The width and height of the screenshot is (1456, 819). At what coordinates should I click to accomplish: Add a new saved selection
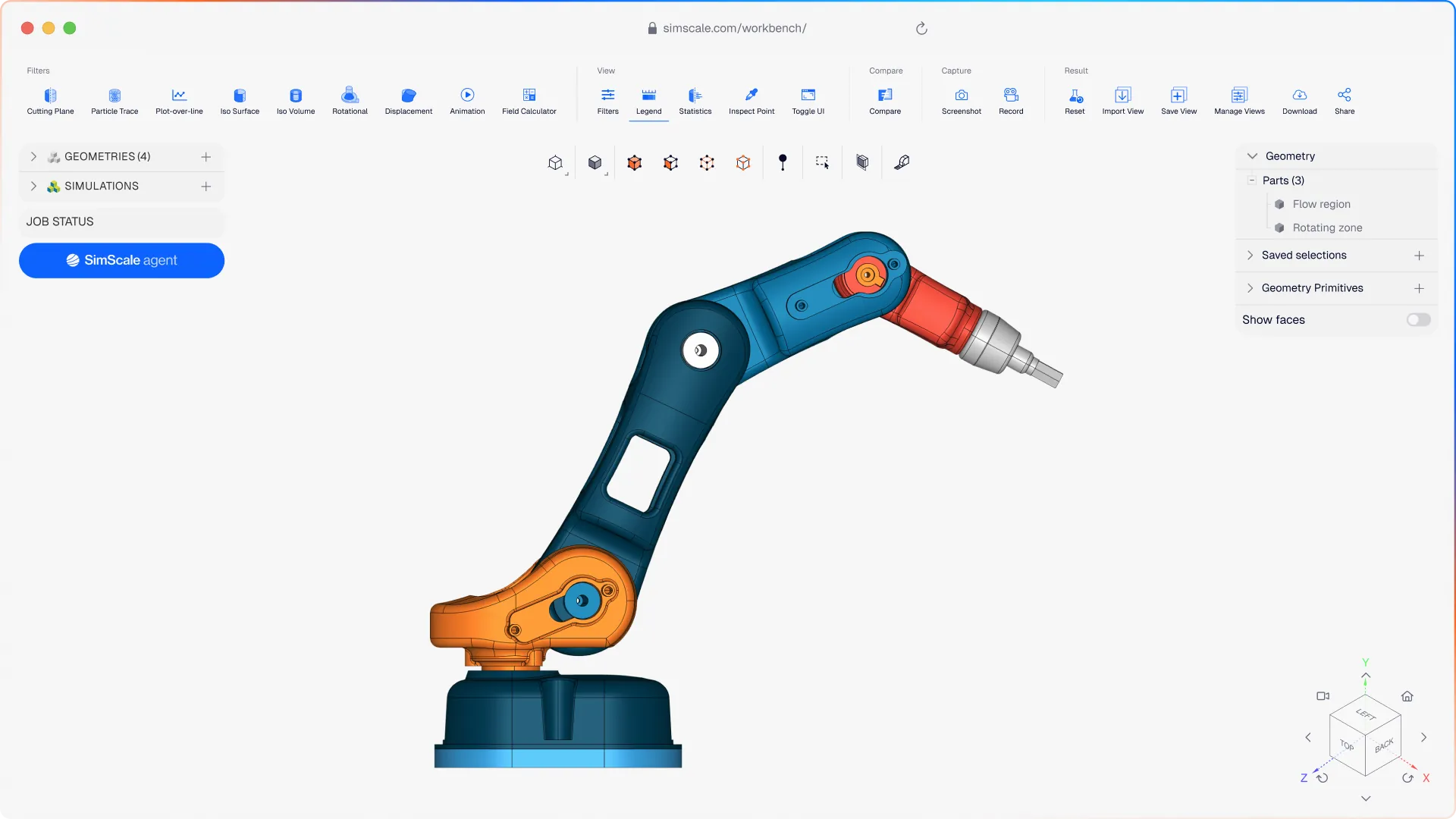click(1419, 256)
